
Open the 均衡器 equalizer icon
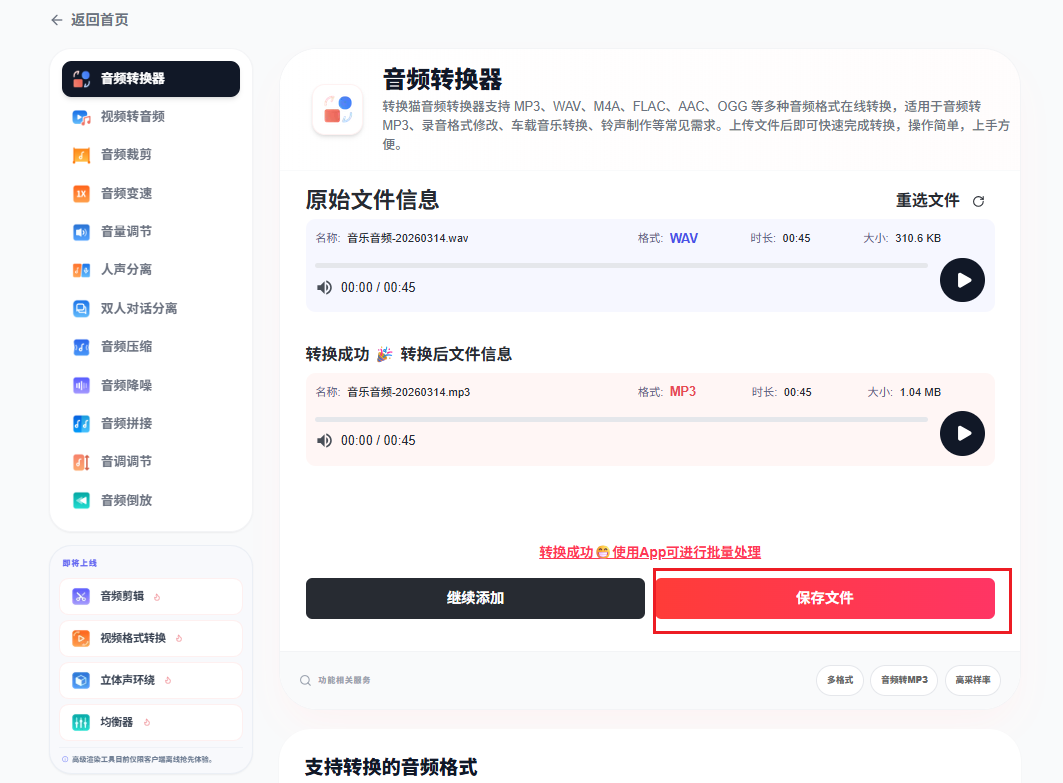point(81,723)
